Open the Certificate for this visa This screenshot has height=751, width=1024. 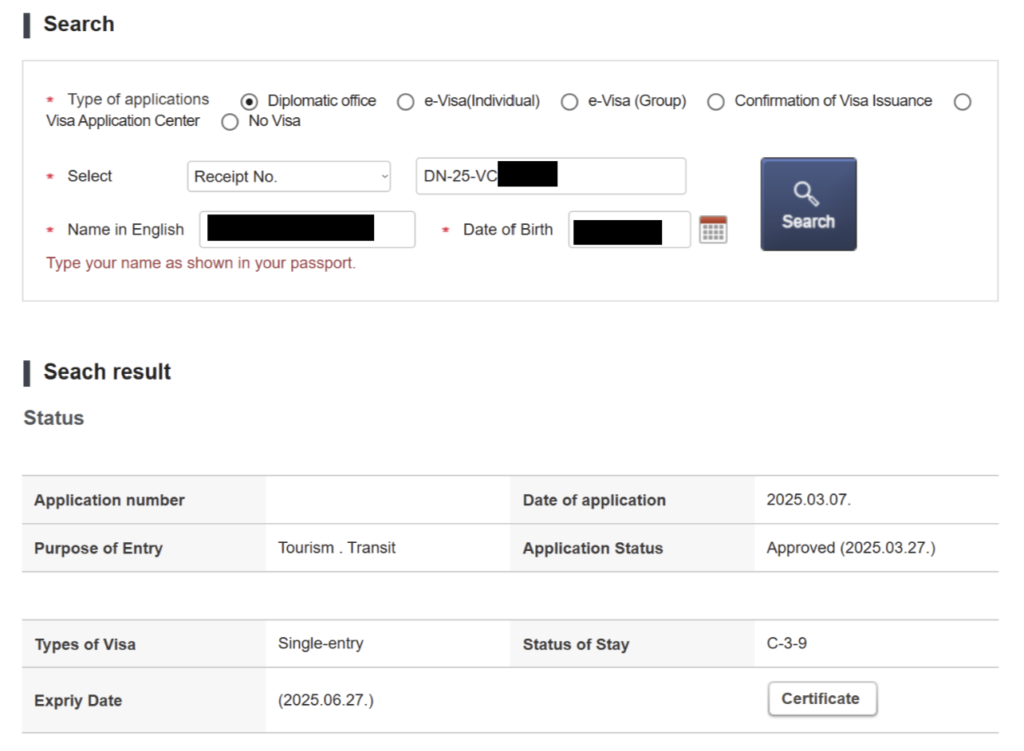821,699
